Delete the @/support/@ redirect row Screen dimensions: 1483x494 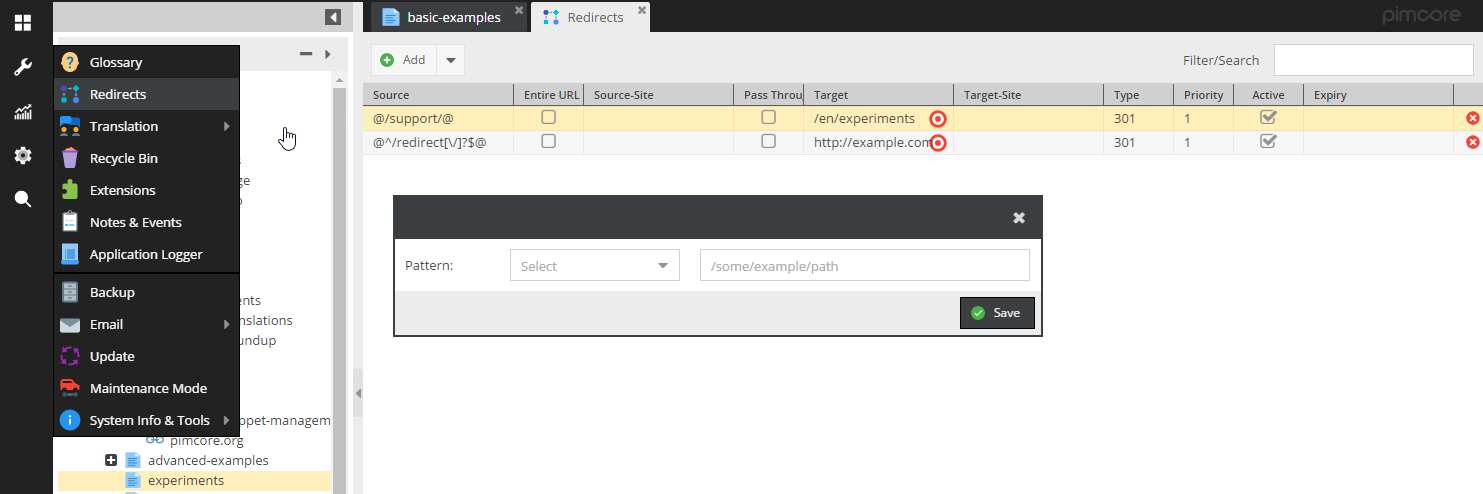point(1472,119)
